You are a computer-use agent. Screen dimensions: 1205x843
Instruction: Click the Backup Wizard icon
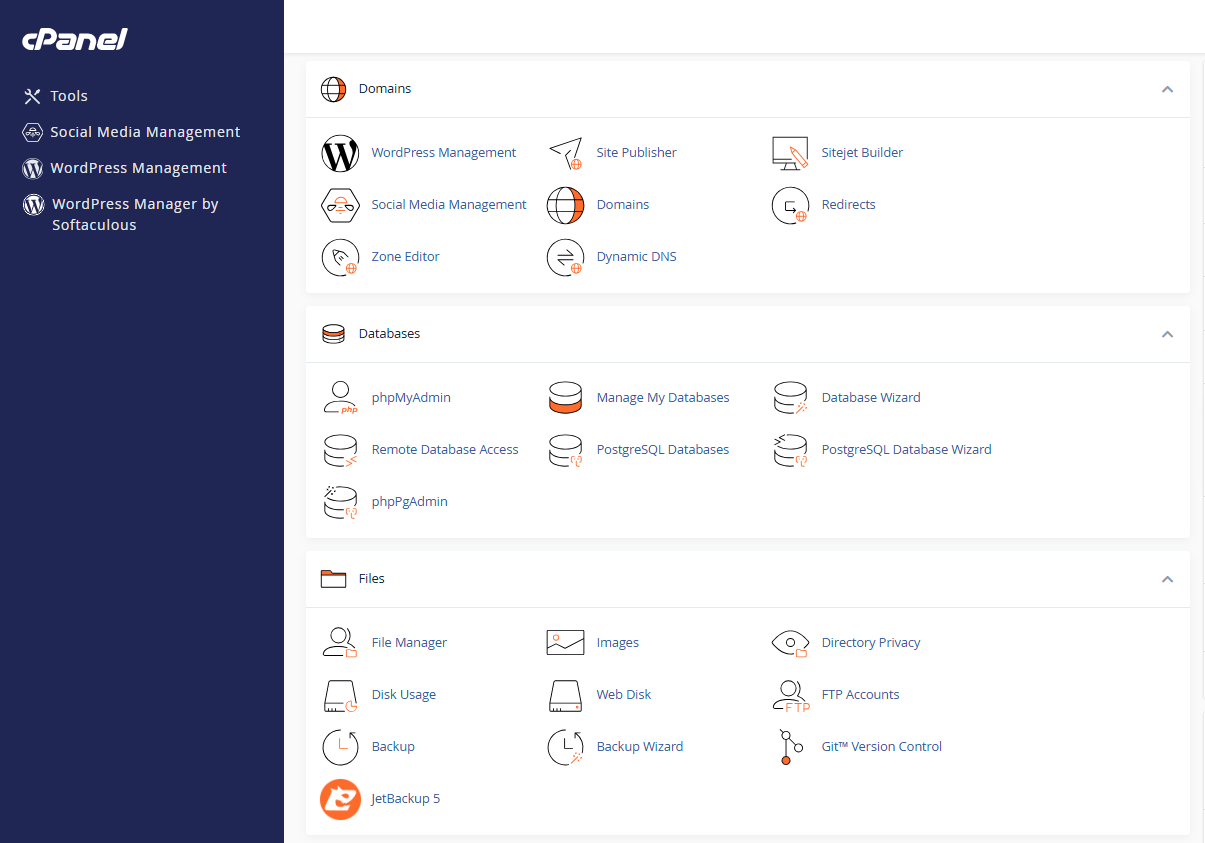565,747
